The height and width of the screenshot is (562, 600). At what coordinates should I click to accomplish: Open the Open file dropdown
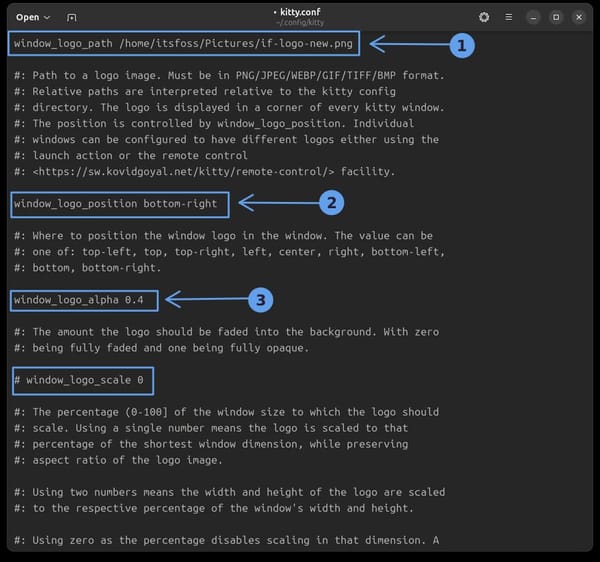[x=33, y=18]
